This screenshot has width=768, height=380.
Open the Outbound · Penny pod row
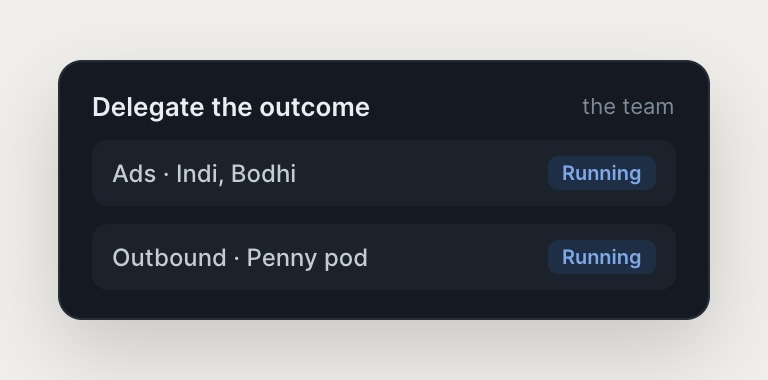tap(384, 257)
